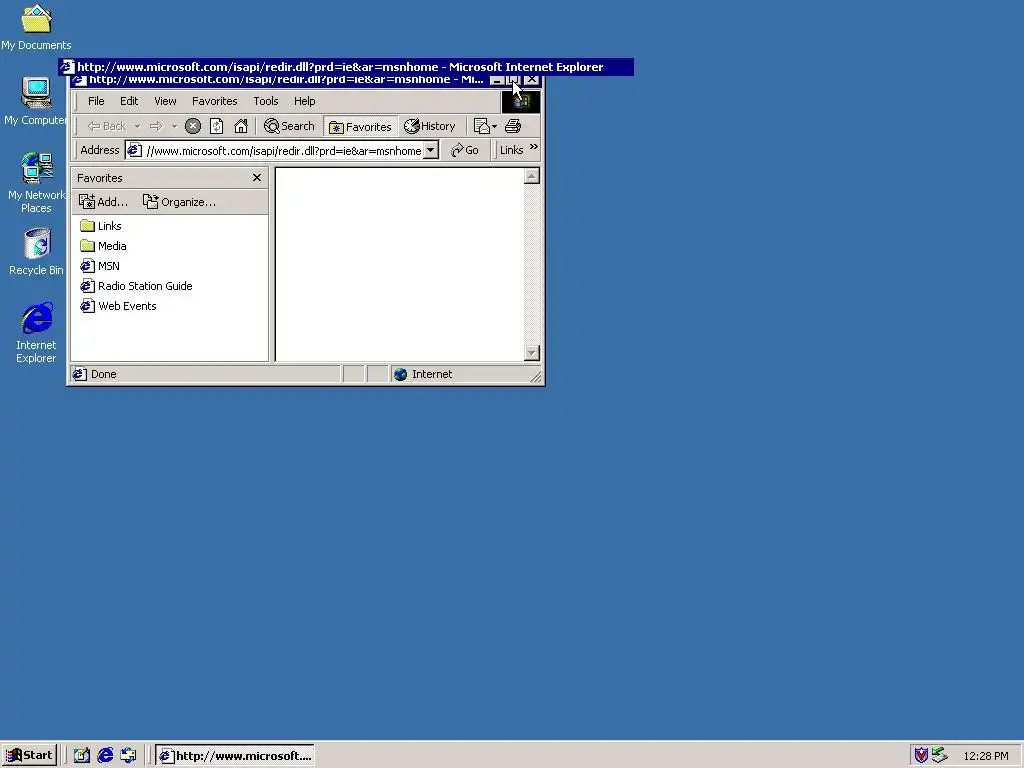Screen dimensions: 1024x768
Task: Click the Done status text
Action: click(104, 374)
